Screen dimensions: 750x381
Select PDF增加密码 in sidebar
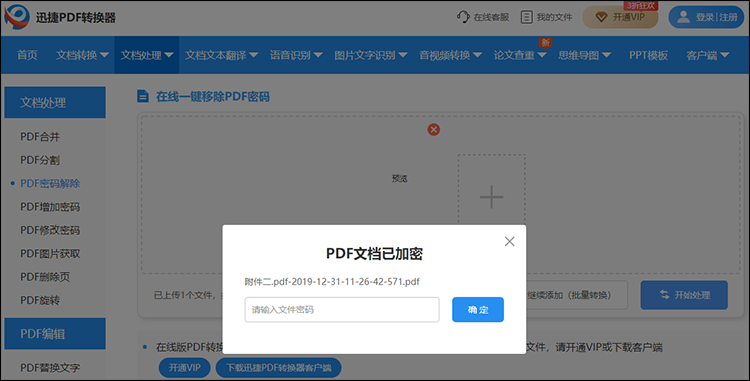(x=50, y=207)
